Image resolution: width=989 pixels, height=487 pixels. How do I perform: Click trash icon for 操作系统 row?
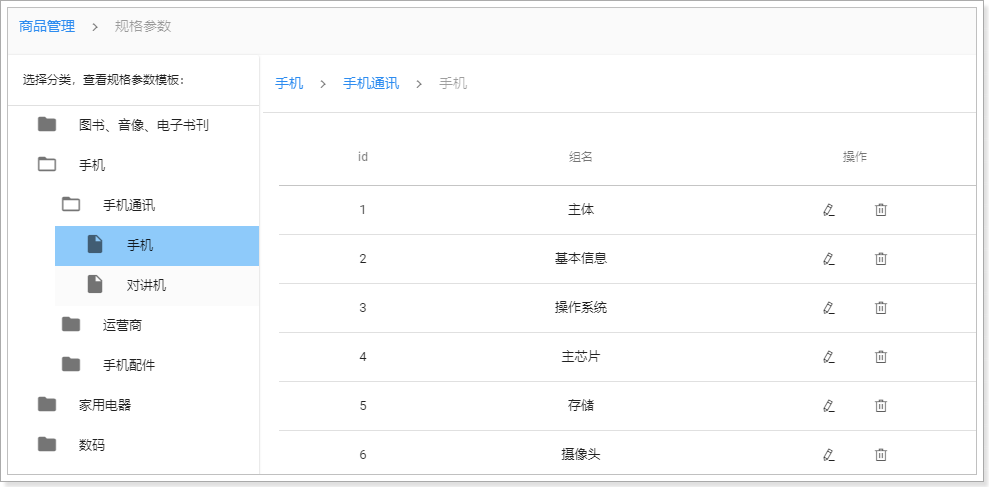(x=881, y=308)
